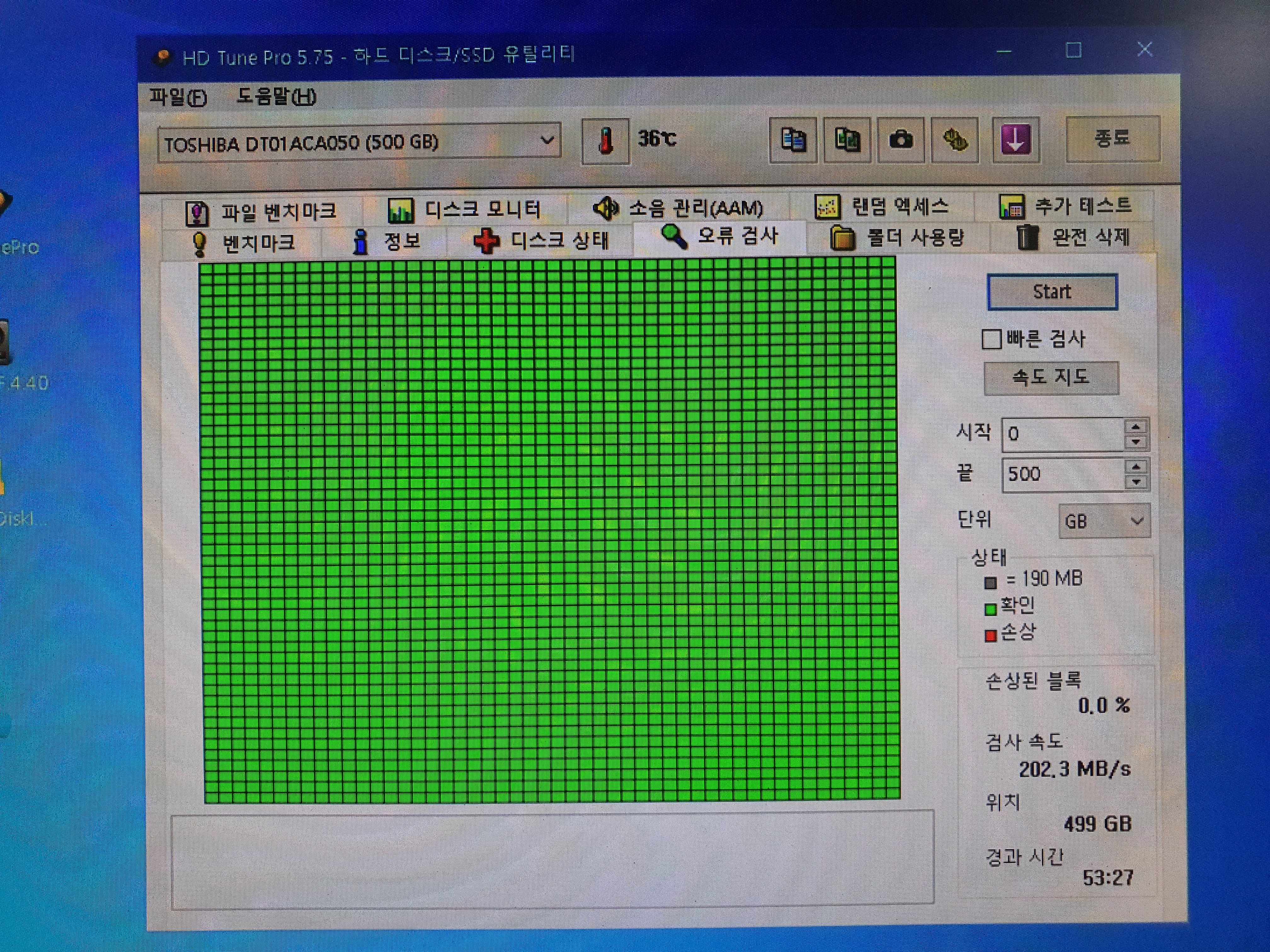The image size is (1270, 952).
Task: Click the 53:27 elapsed time value
Action: [1108, 877]
